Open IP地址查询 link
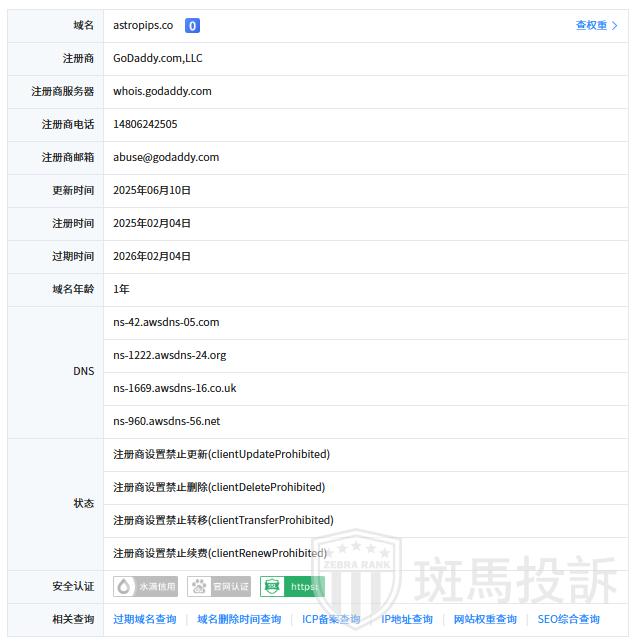 tap(407, 620)
